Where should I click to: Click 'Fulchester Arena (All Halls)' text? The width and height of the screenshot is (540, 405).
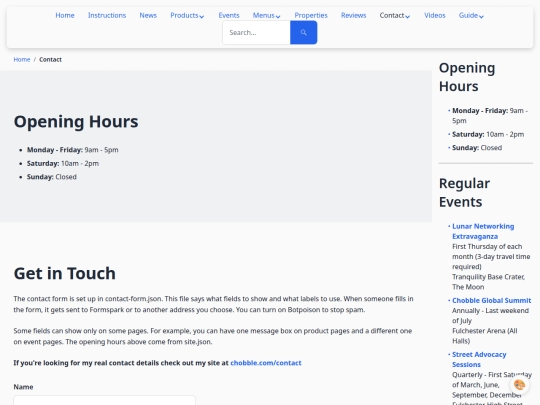pyautogui.click(x=485, y=336)
